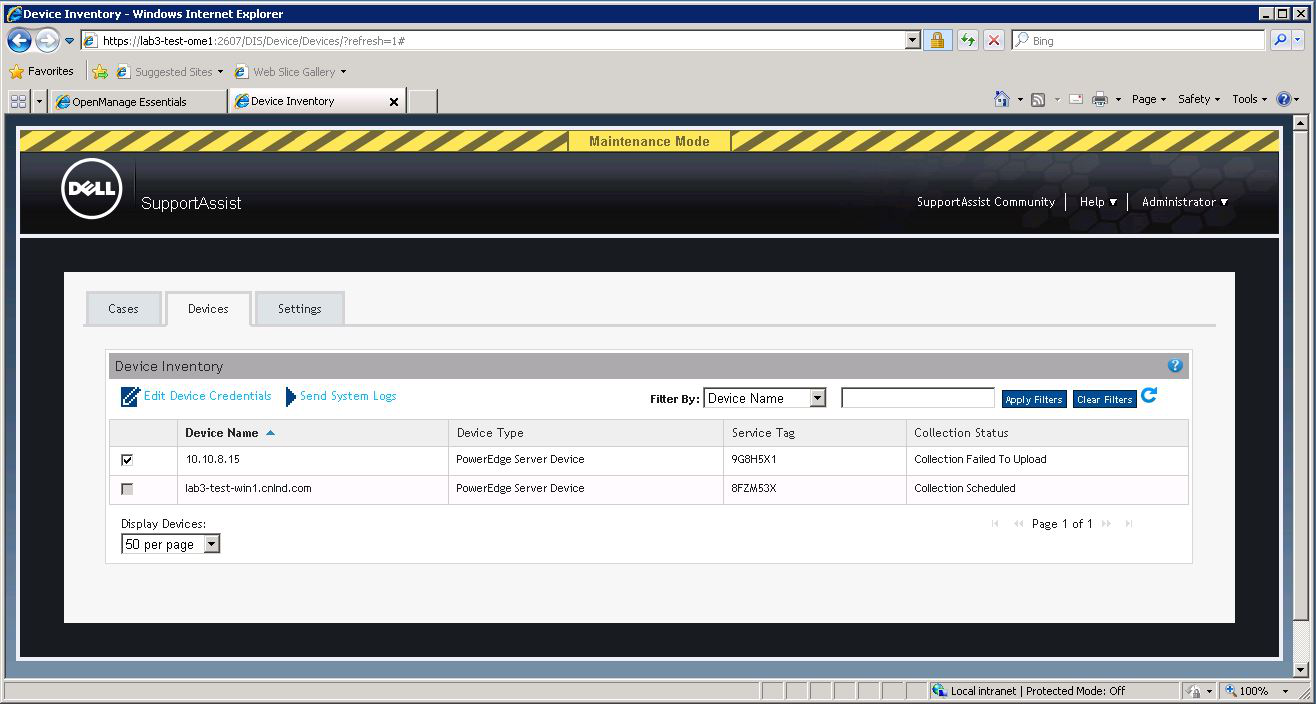Expand the address bar autocomplete dropdown arrow
Screen dimensions: 1316x704
pyautogui.click(x=912, y=41)
